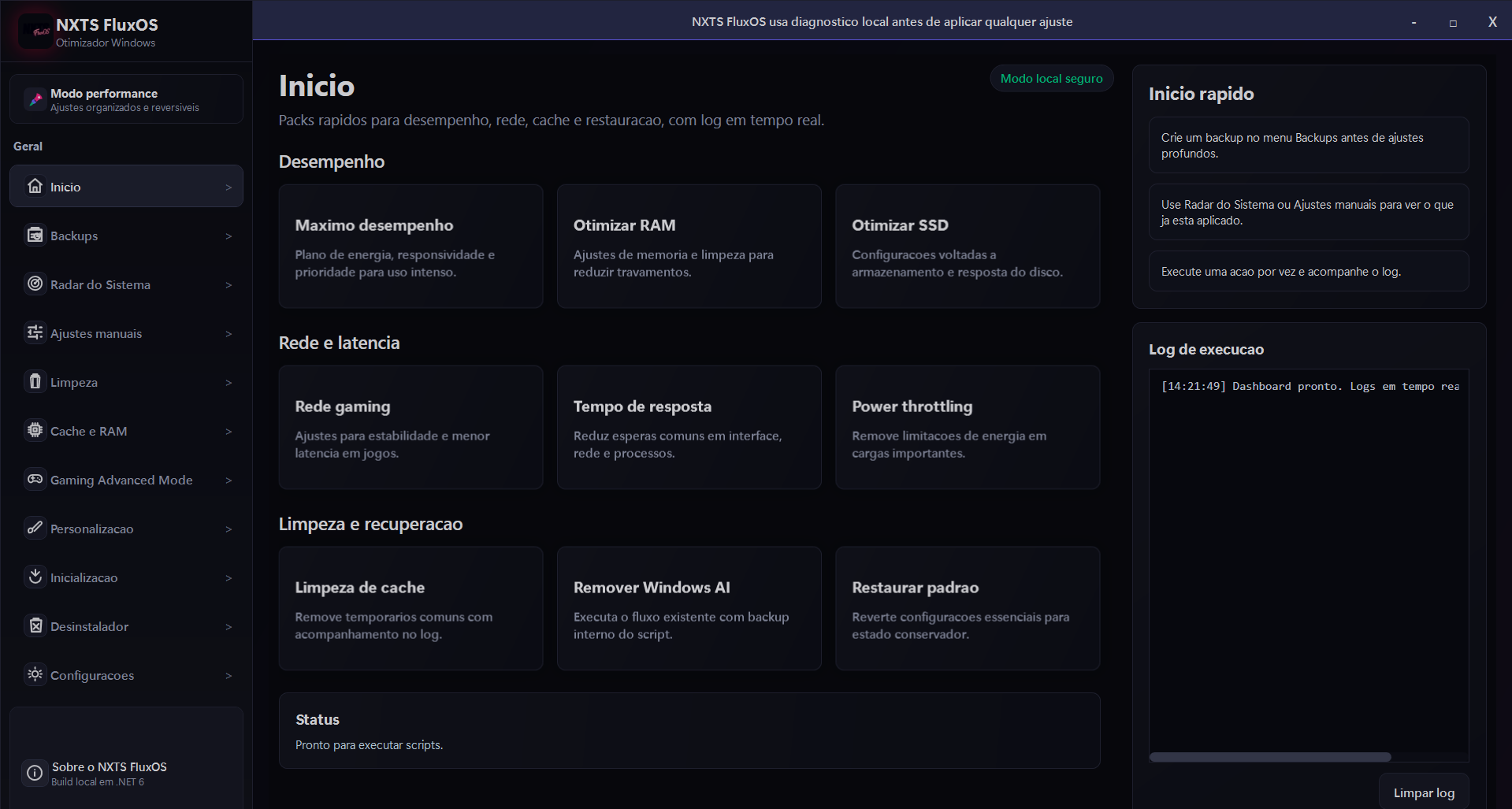Image resolution: width=1512 pixels, height=809 pixels.
Task: Apply the Power throttling pack
Action: click(x=968, y=427)
